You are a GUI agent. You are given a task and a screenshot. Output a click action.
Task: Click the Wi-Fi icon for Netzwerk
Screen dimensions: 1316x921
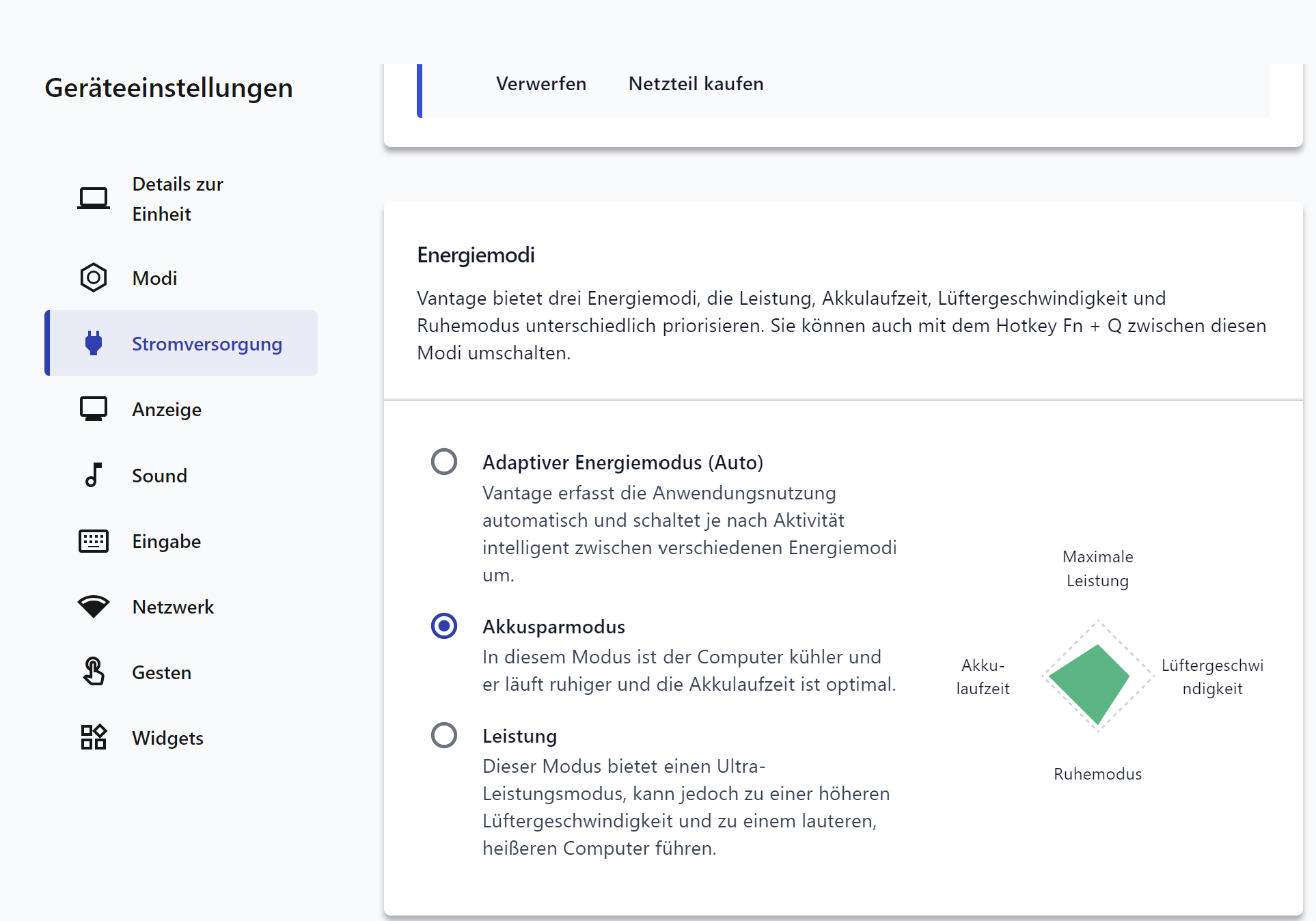[x=94, y=607]
